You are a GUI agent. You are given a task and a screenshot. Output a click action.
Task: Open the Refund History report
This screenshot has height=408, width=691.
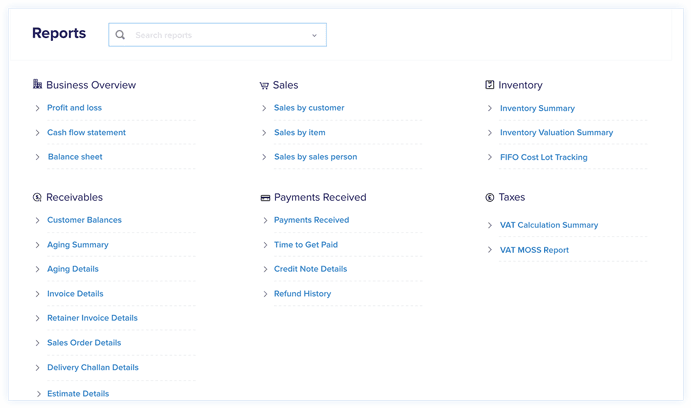pyautogui.click(x=302, y=294)
